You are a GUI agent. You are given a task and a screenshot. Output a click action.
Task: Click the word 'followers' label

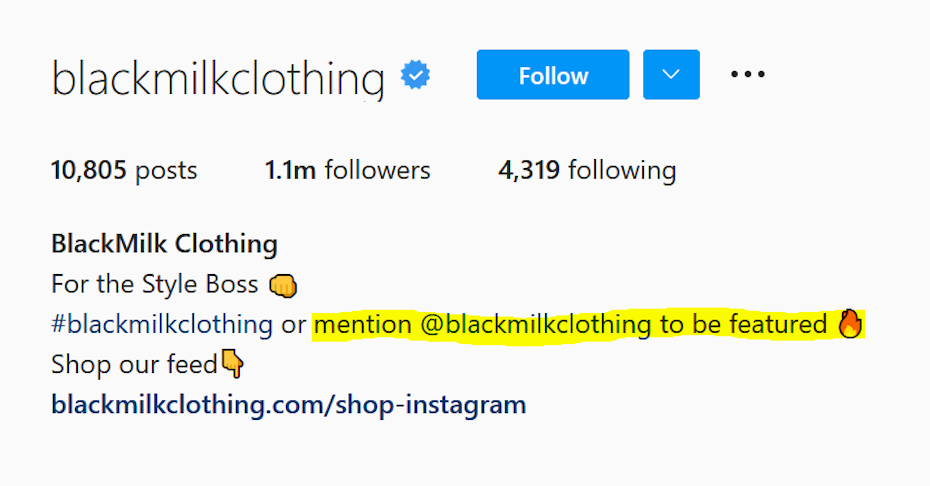tap(377, 170)
